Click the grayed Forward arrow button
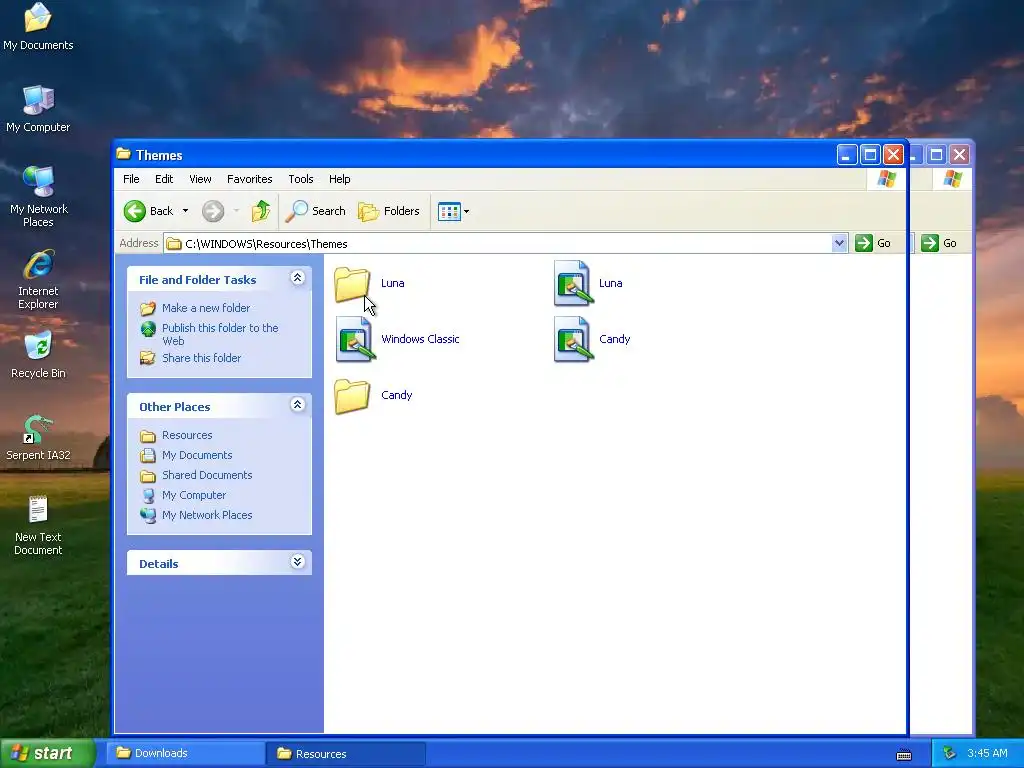The image size is (1024, 768). [x=213, y=211]
